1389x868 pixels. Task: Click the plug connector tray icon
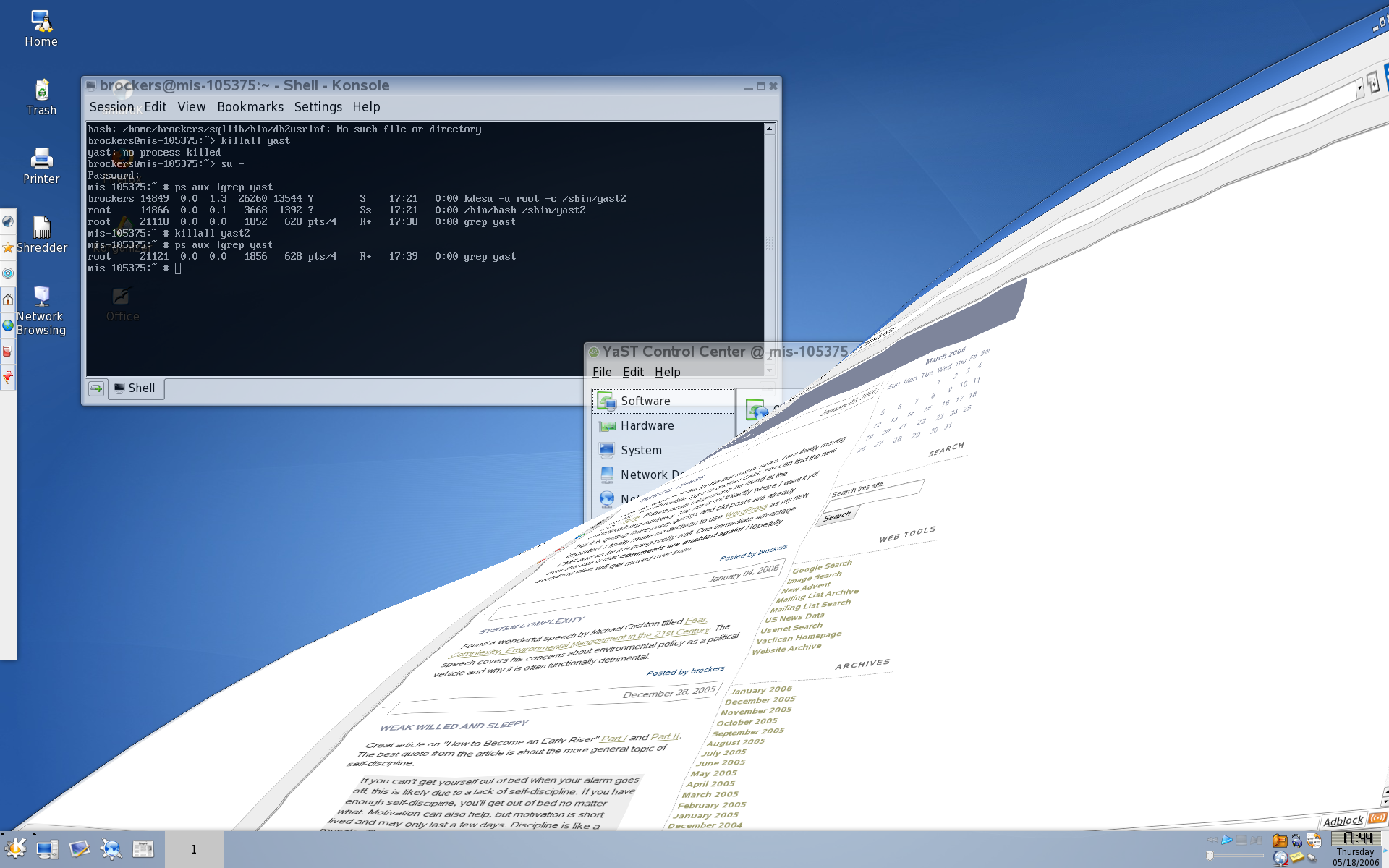click(x=1312, y=858)
